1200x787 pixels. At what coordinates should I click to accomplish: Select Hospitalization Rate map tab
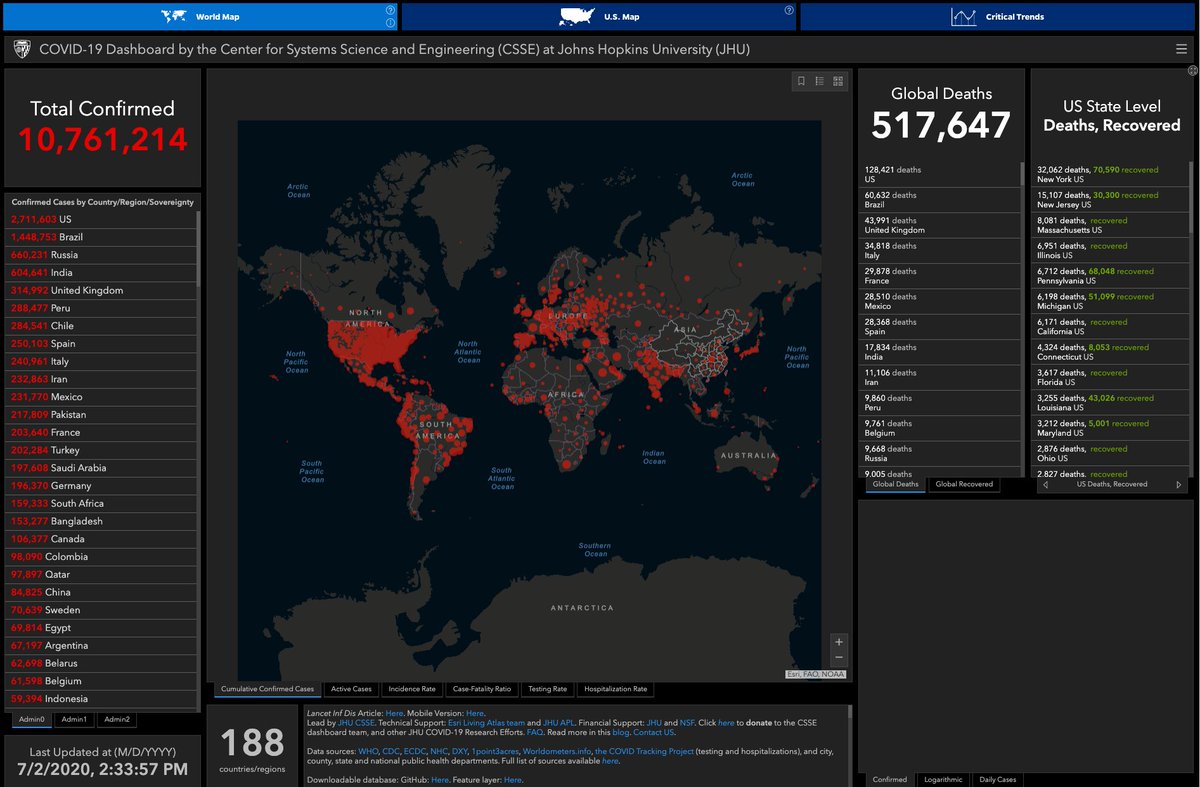(615, 689)
